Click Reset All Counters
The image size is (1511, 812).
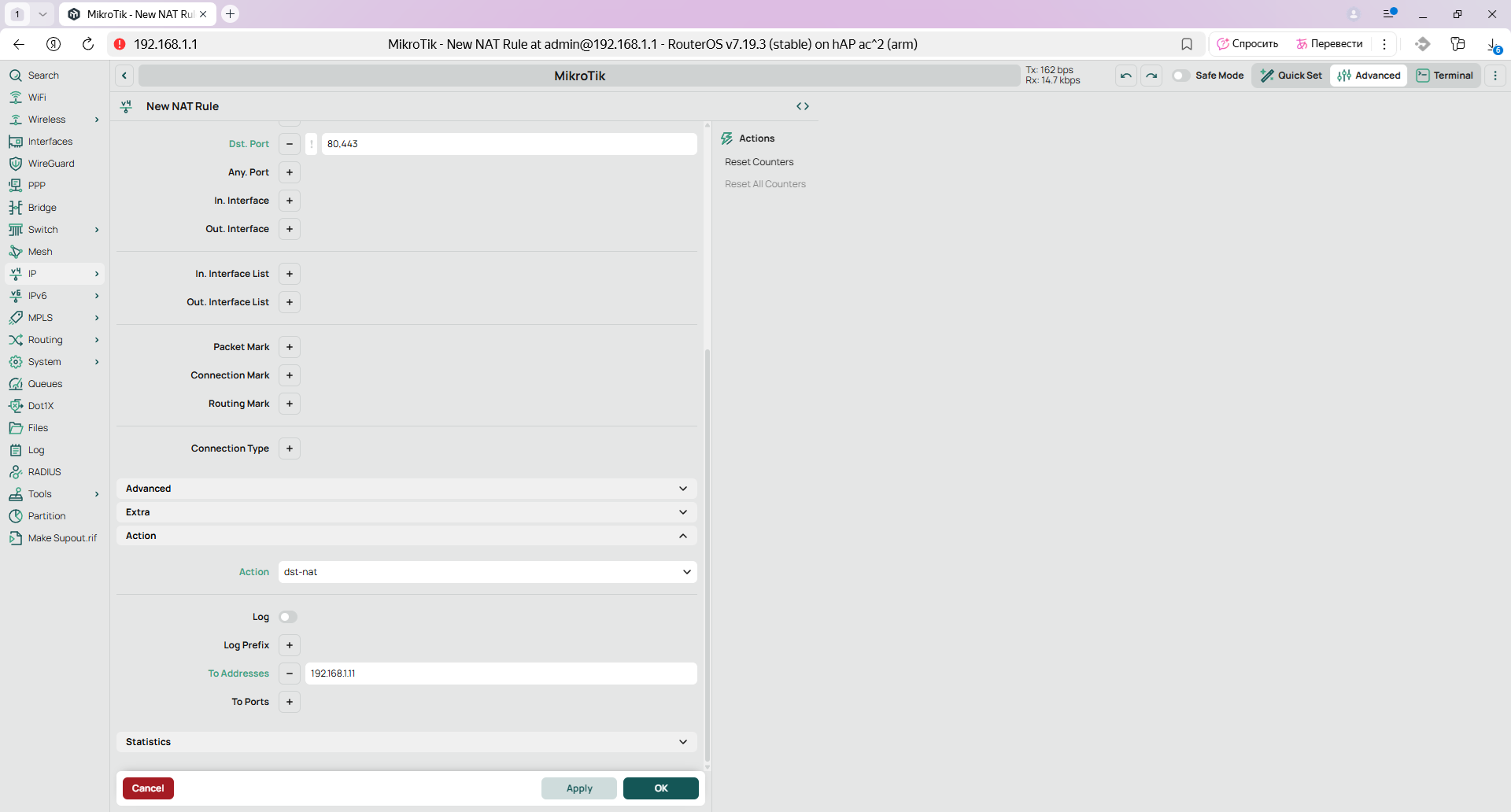[x=765, y=184]
